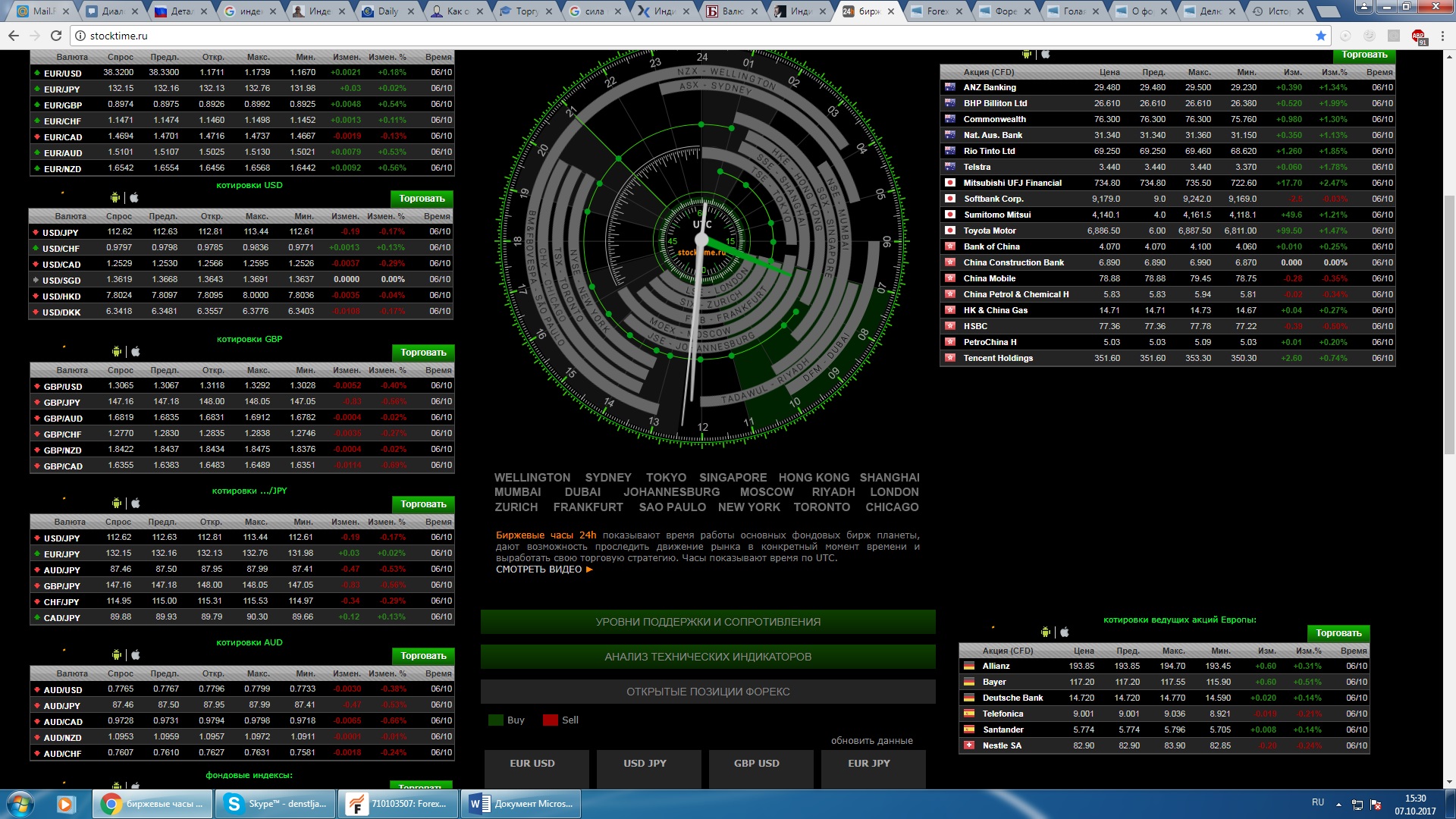Screen dimensions: 1456x819
Task: Open media player from the taskbar
Action: (x=64, y=804)
